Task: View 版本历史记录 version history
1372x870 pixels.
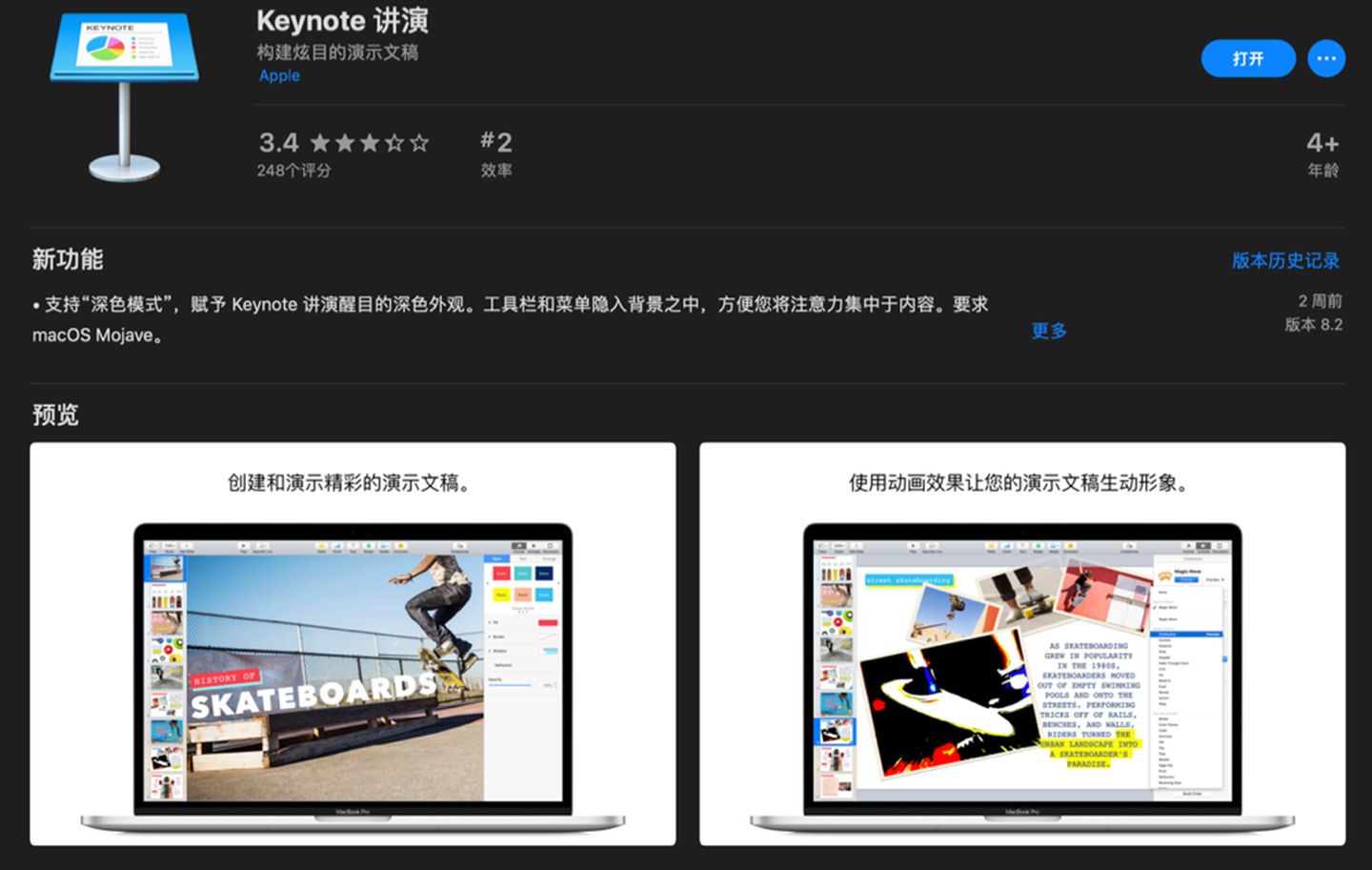Action: pos(1285,260)
